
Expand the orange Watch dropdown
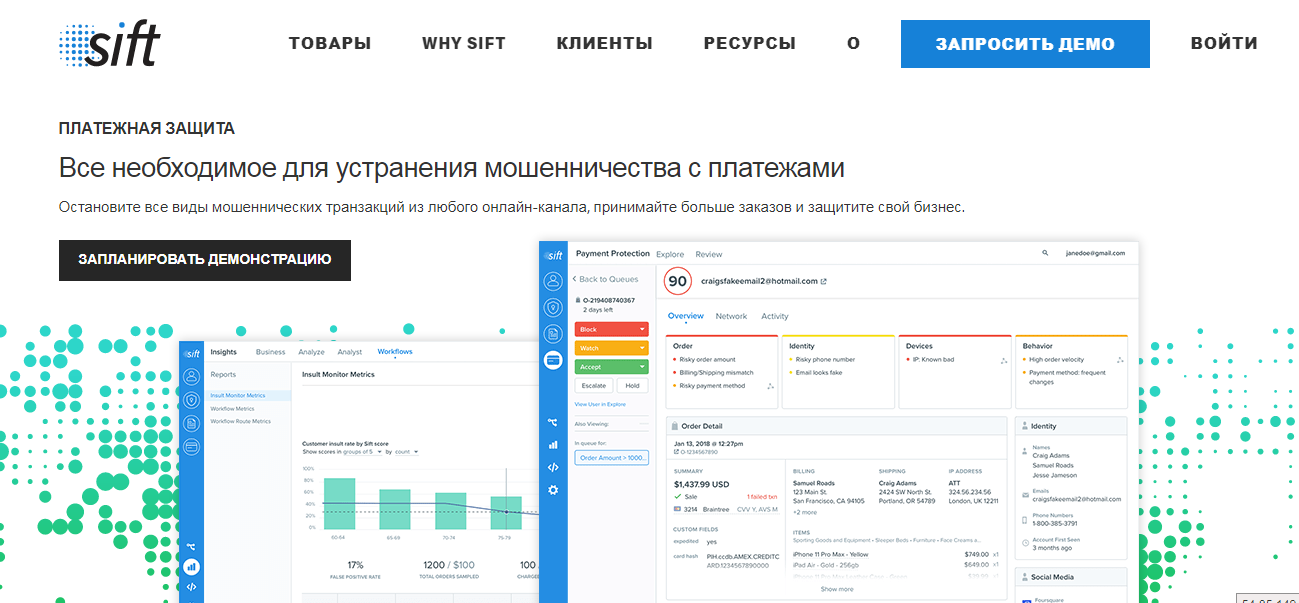point(611,348)
